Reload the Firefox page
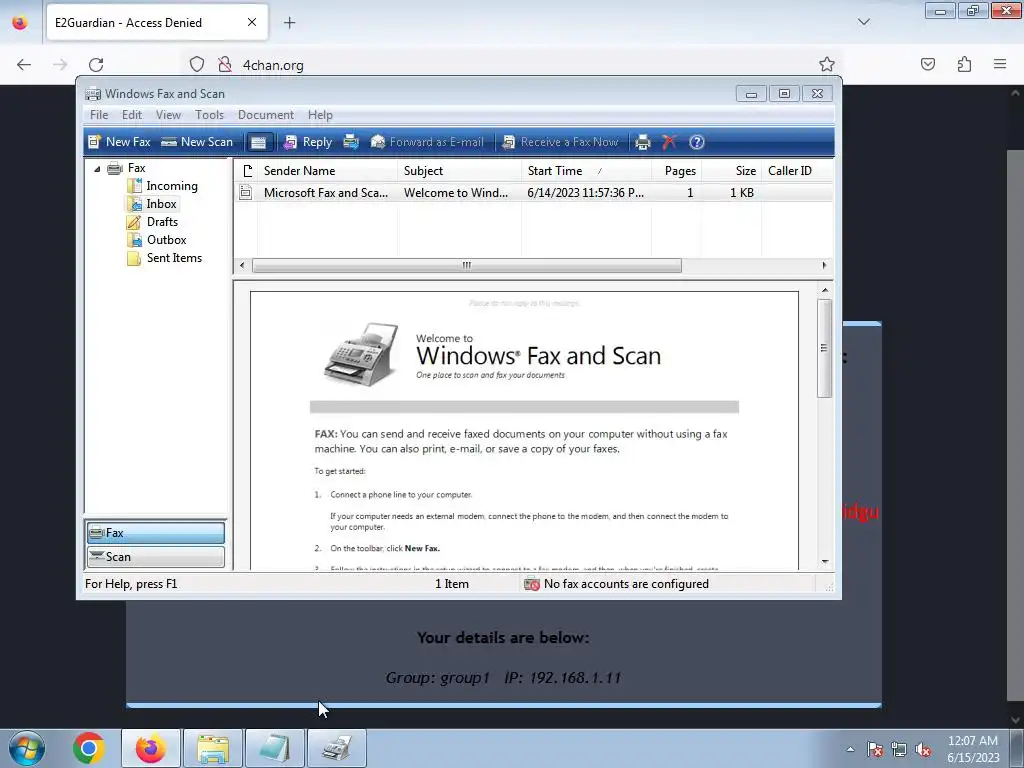 96,65
